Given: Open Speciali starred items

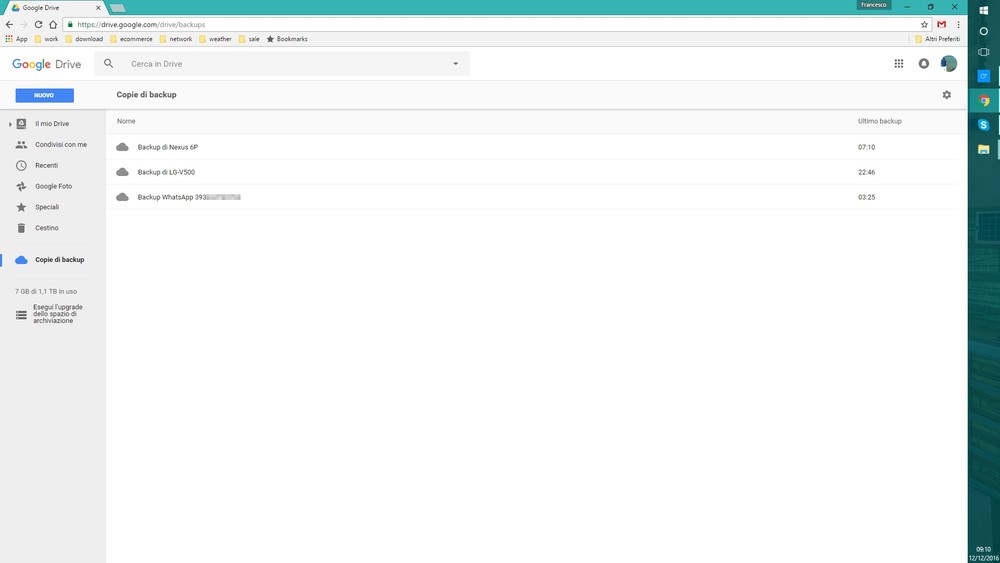Looking at the screenshot, I should [38, 207].
